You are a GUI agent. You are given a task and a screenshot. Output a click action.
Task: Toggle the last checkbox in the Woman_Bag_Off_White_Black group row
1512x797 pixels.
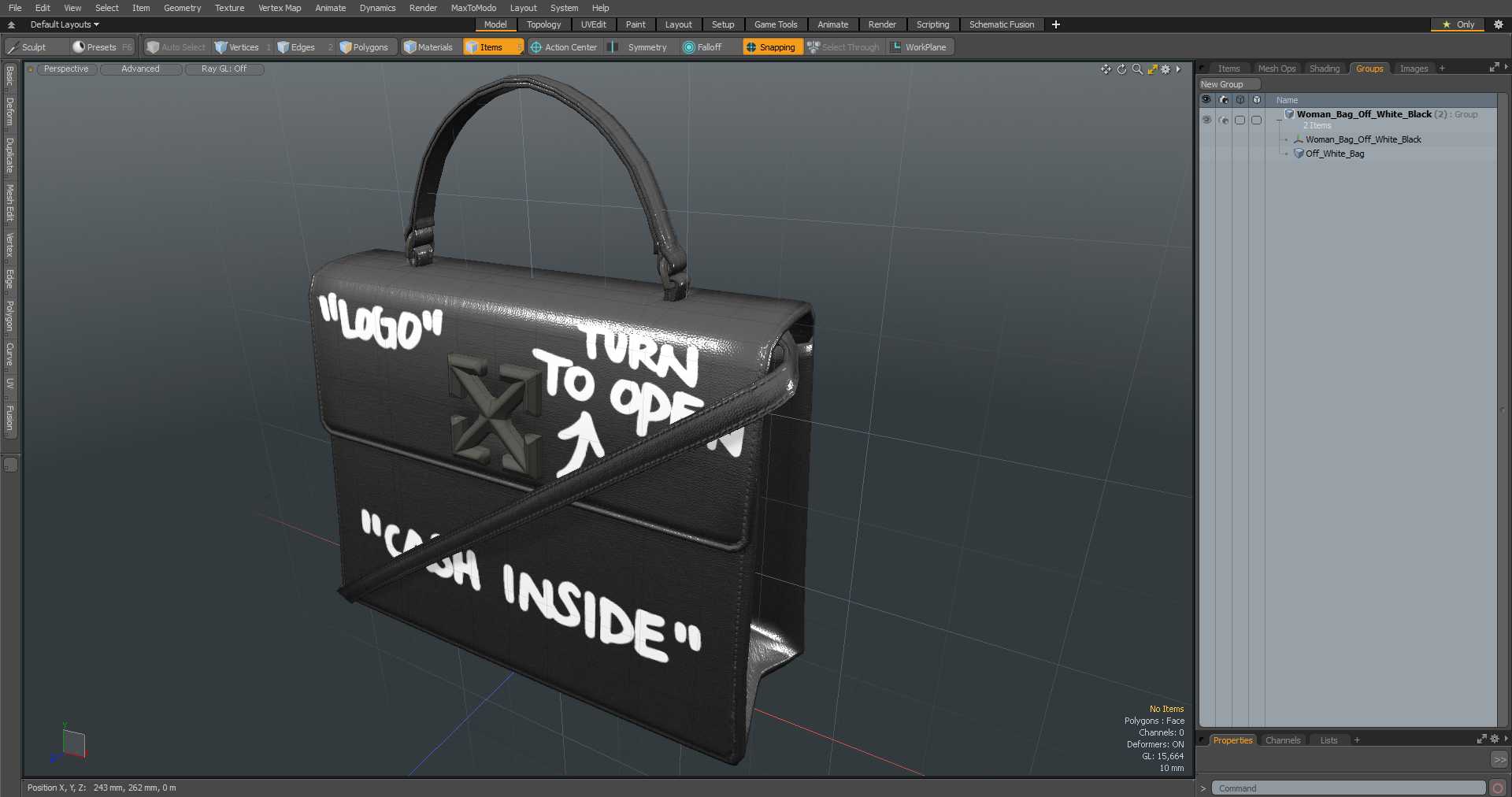coord(1257,120)
